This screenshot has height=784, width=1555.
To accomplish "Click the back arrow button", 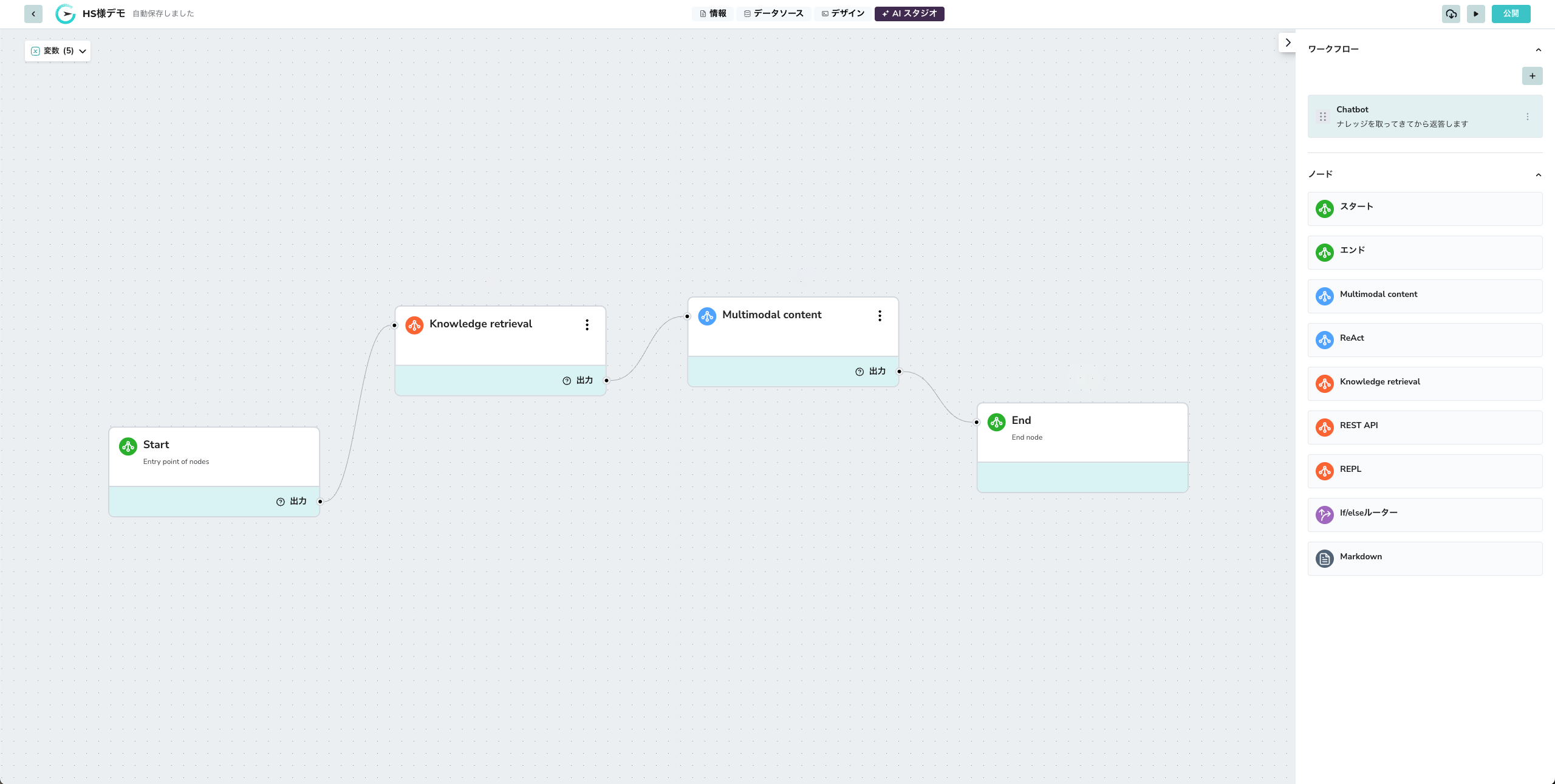I will point(33,13).
